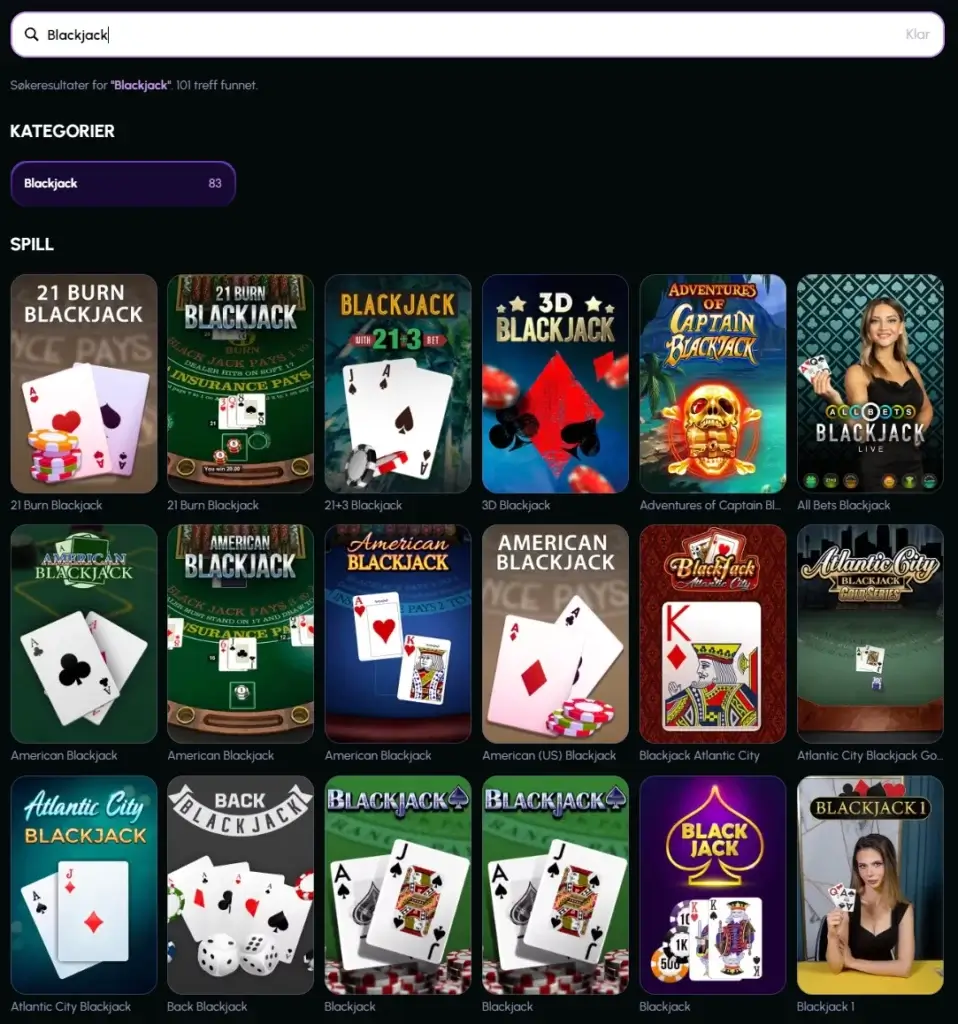Open the first 21 Burn Blackjack tile
Viewport: 958px width, 1024px height.
[x=84, y=383]
